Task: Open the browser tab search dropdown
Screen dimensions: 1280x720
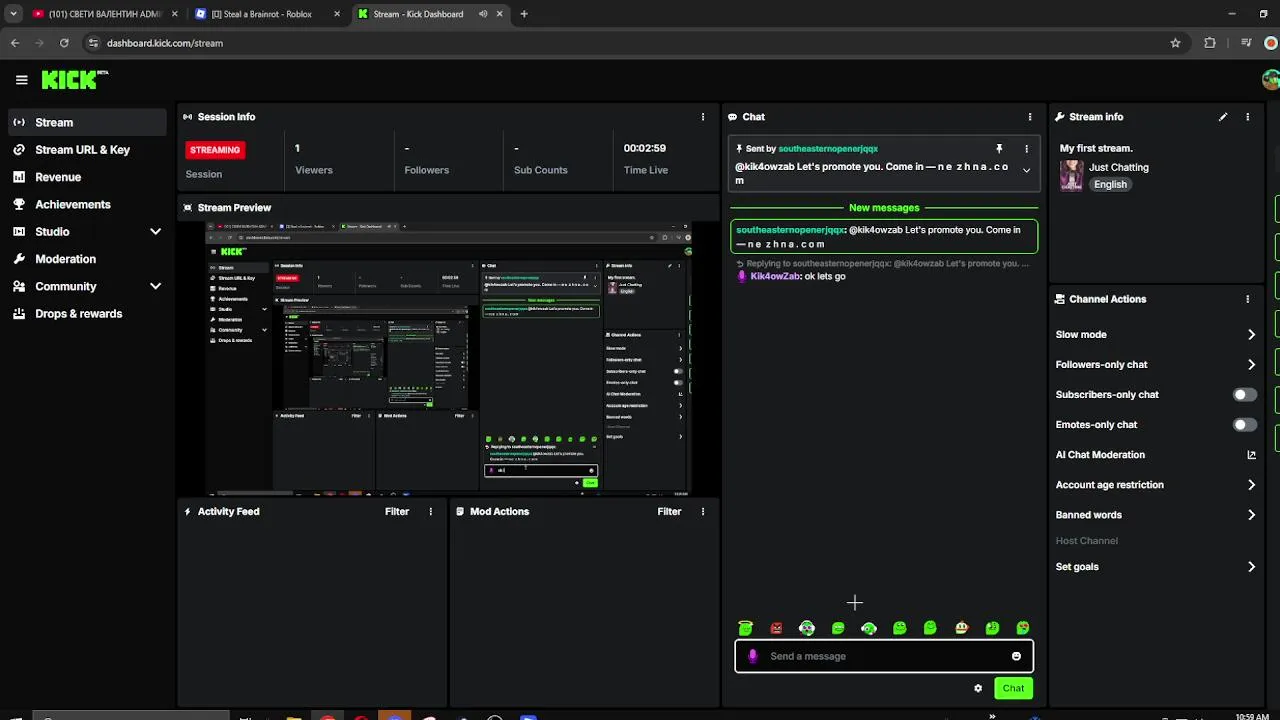Action: [13, 14]
